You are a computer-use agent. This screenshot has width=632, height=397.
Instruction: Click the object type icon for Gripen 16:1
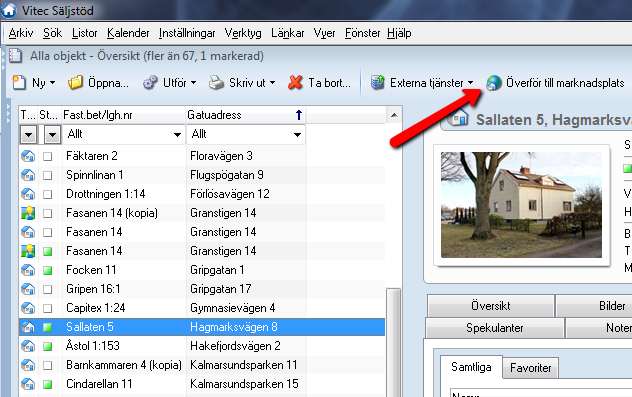[28, 289]
